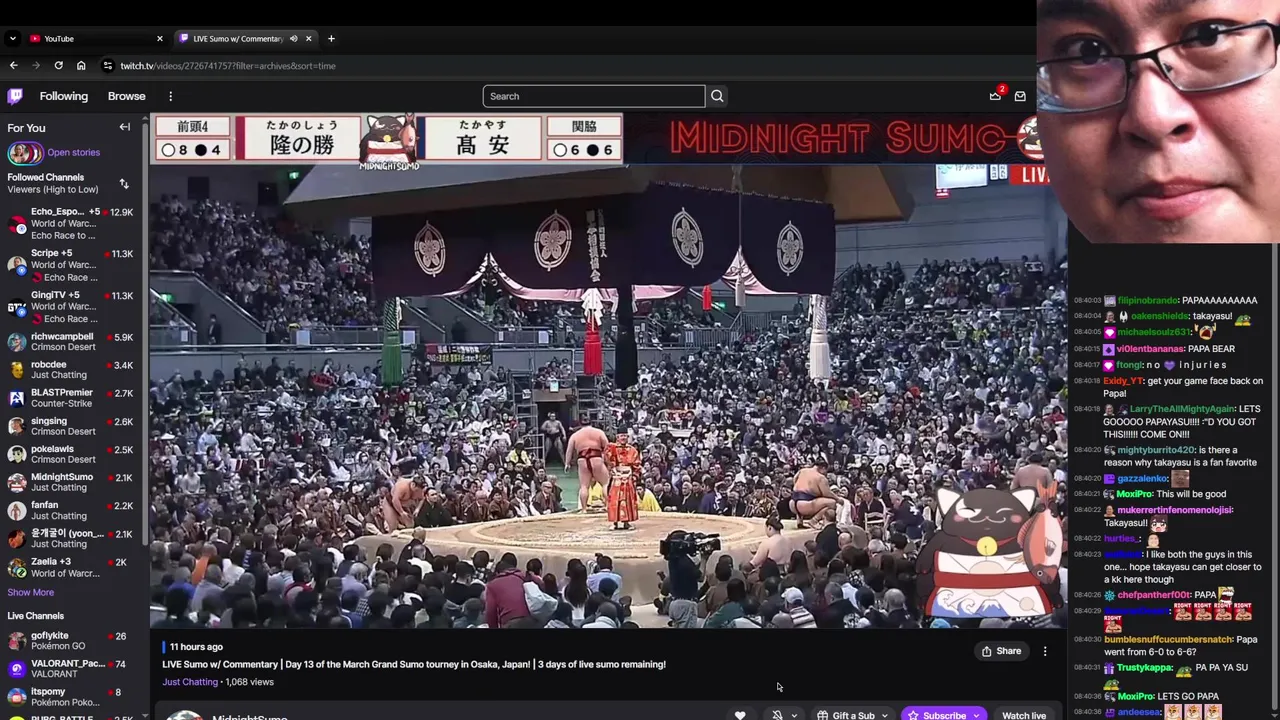Screen dimensions: 1280x720
Task: Open video options three-dot menu
Action: point(1045,651)
